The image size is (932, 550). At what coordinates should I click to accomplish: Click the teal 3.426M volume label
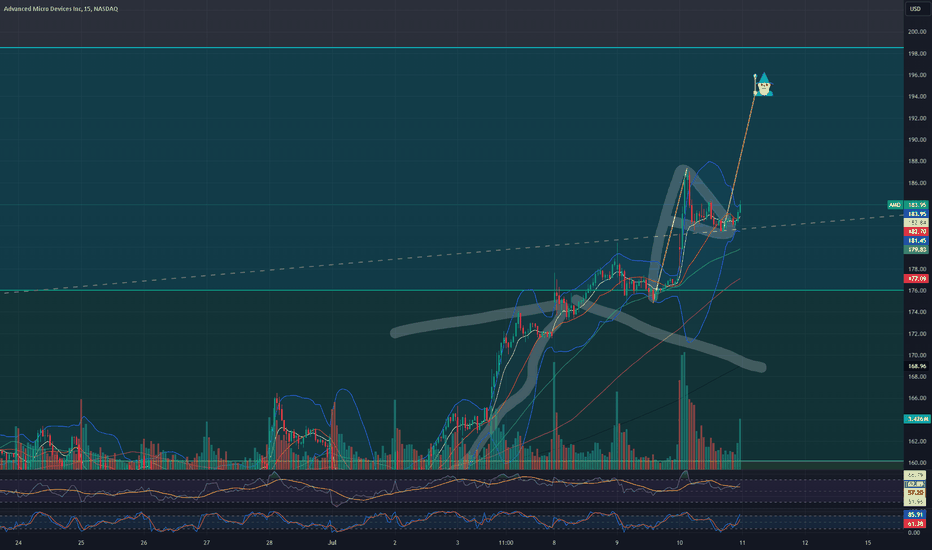[x=917, y=419]
